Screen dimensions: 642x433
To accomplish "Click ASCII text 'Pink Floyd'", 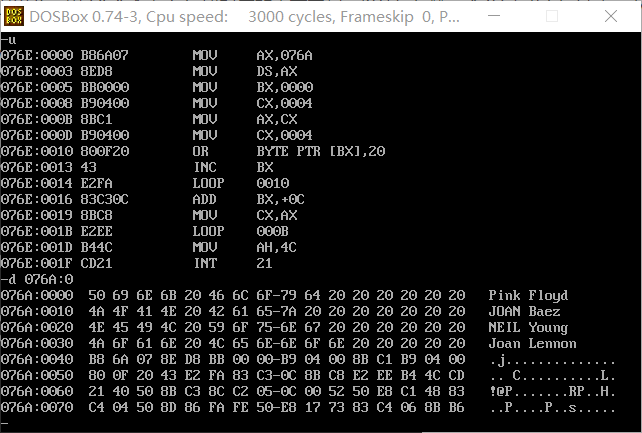I will pyautogui.click(x=528, y=295).
